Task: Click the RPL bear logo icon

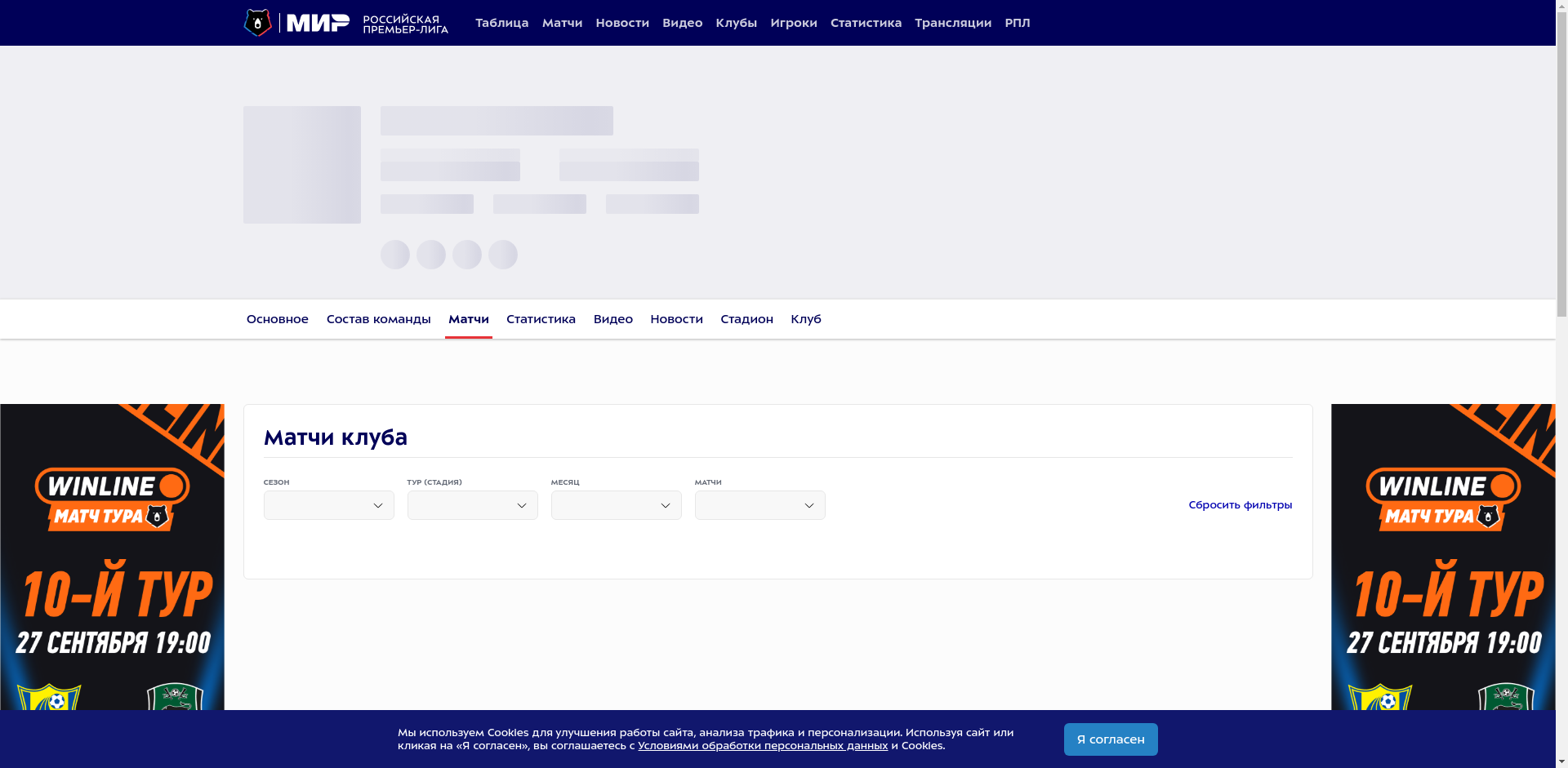Action: click(x=257, y=23)
